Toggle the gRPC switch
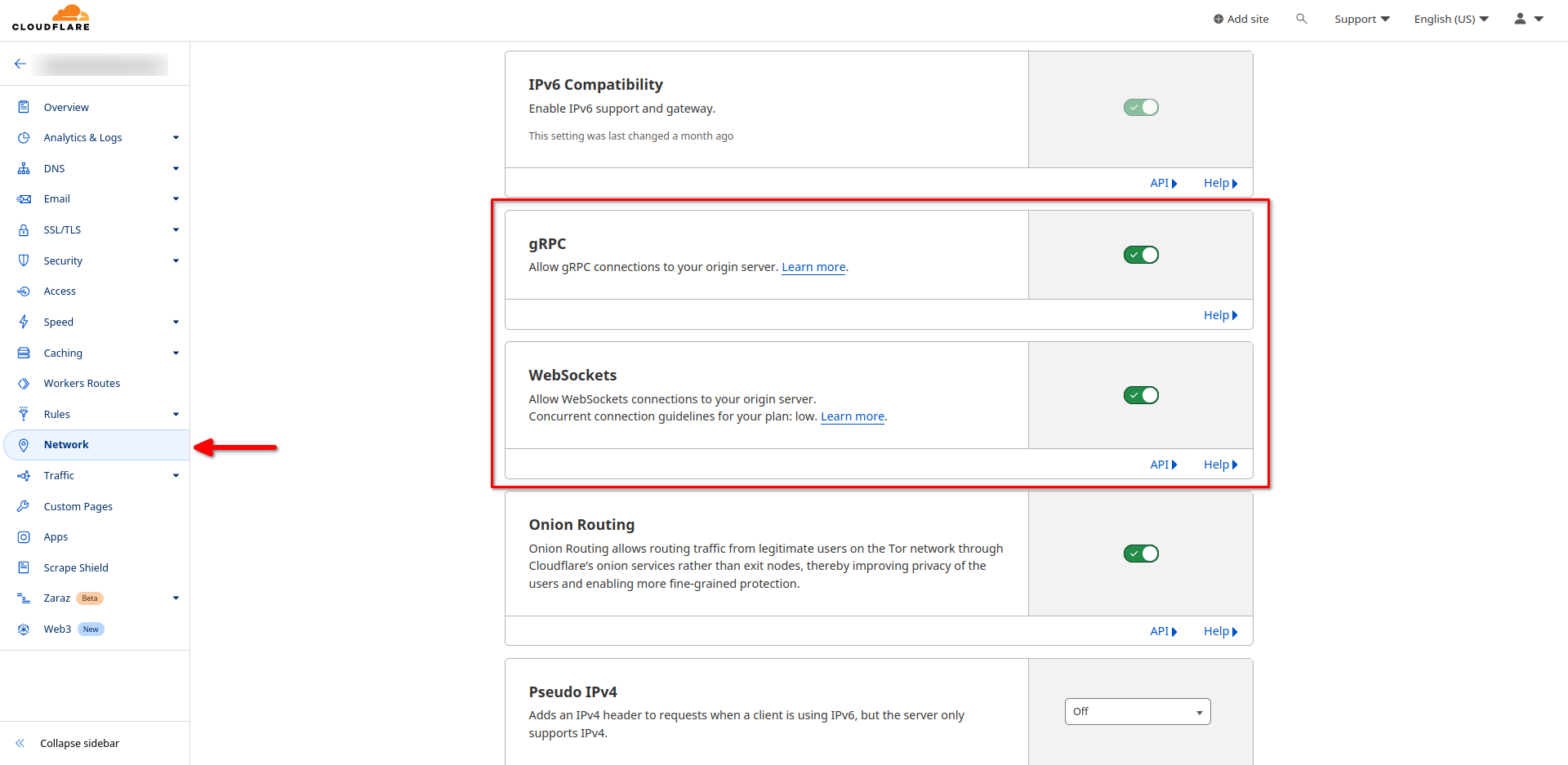 (x=1141, y=255)
